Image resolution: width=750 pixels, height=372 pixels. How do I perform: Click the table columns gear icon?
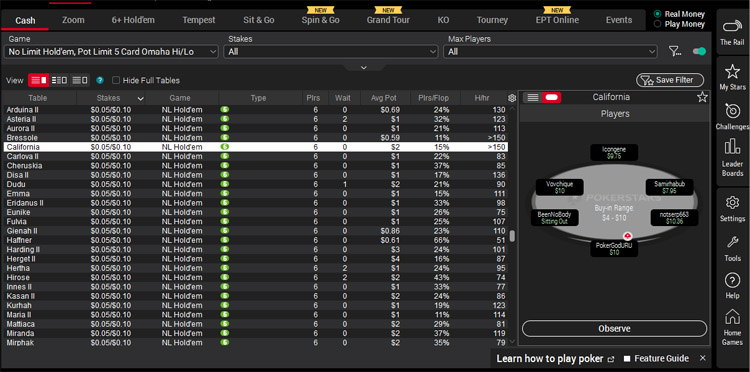point(512,98)
